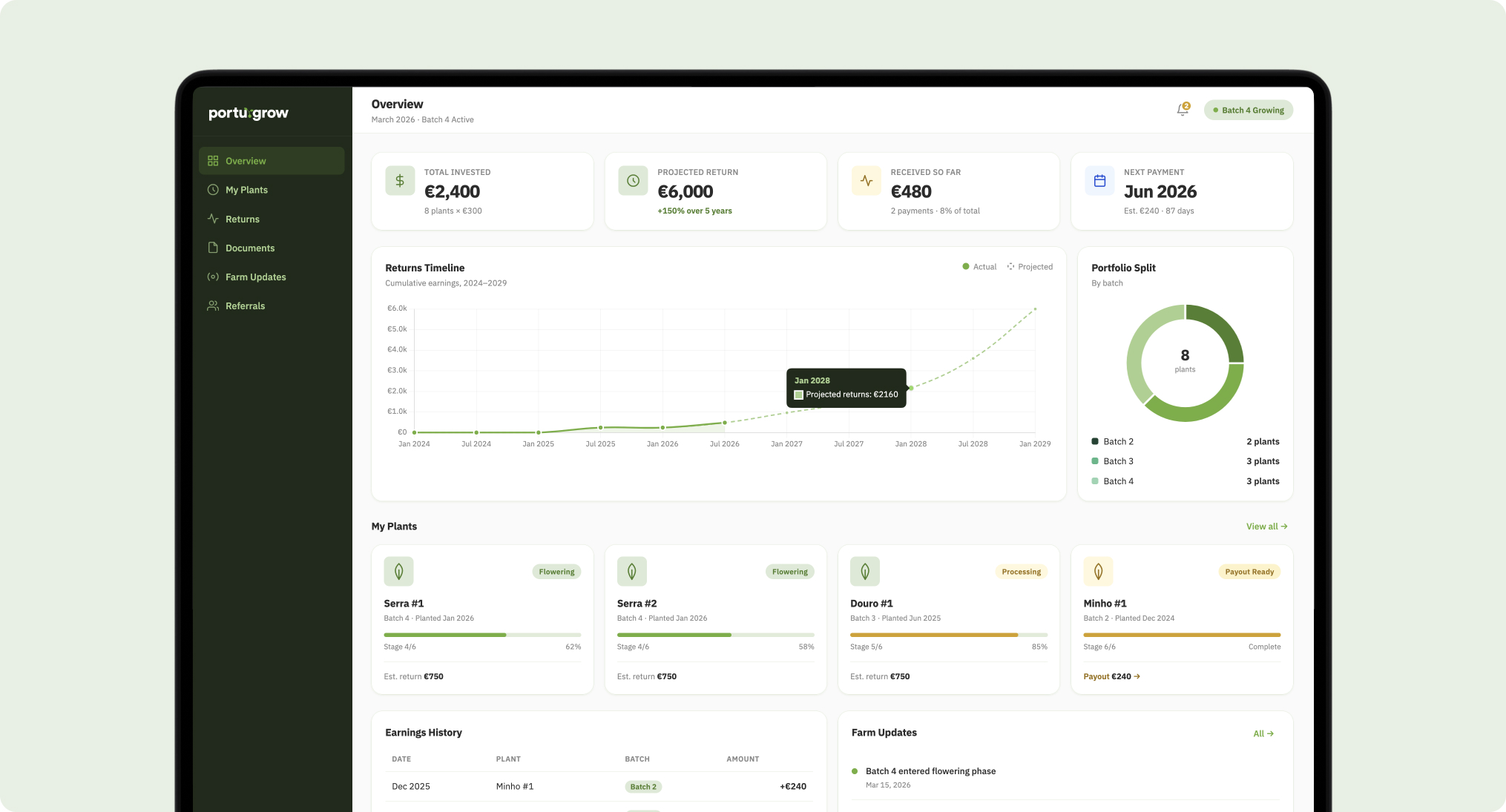Switch to the Returns section in sidebar
This screenshot has height=812, width=1506.
(x=241, y=219)
